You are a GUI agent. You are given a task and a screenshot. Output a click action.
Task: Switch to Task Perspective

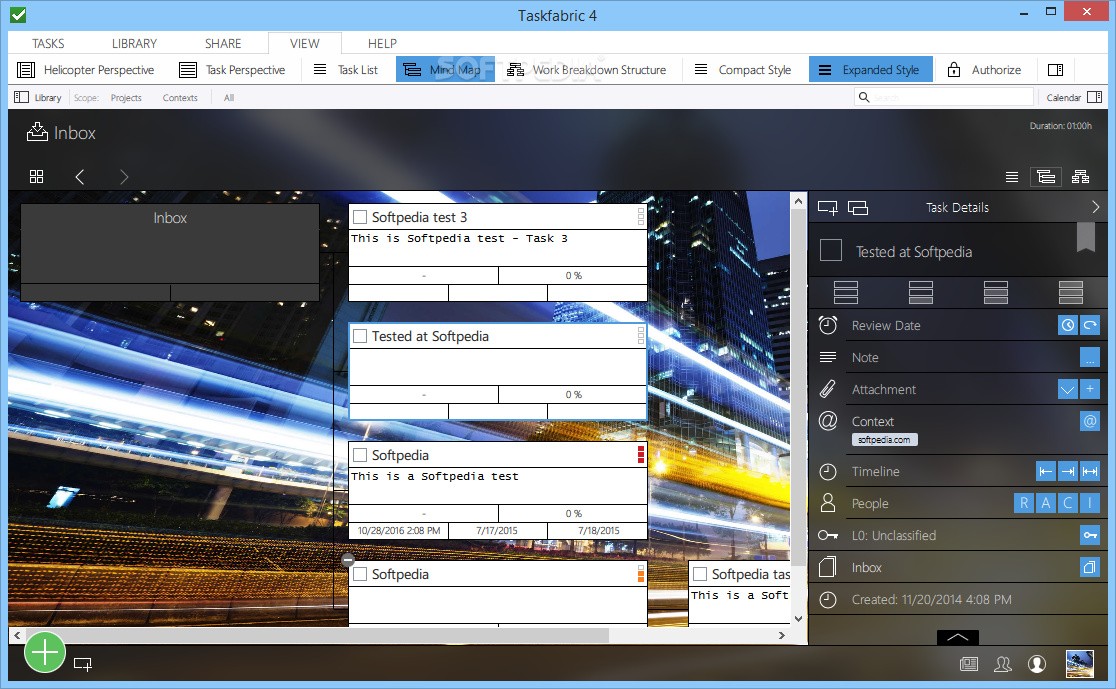point(232,70)
